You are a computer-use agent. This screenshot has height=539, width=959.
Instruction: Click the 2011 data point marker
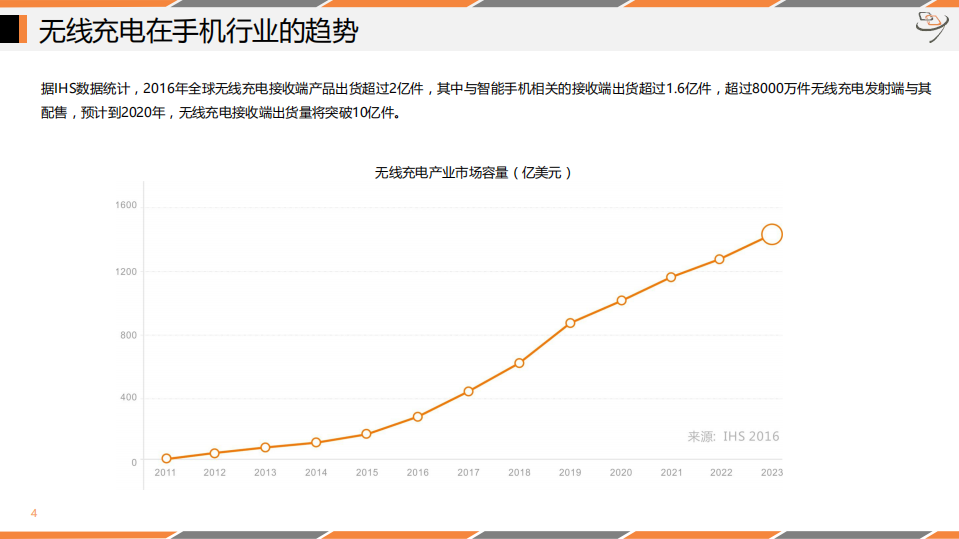tap(166, 458)
